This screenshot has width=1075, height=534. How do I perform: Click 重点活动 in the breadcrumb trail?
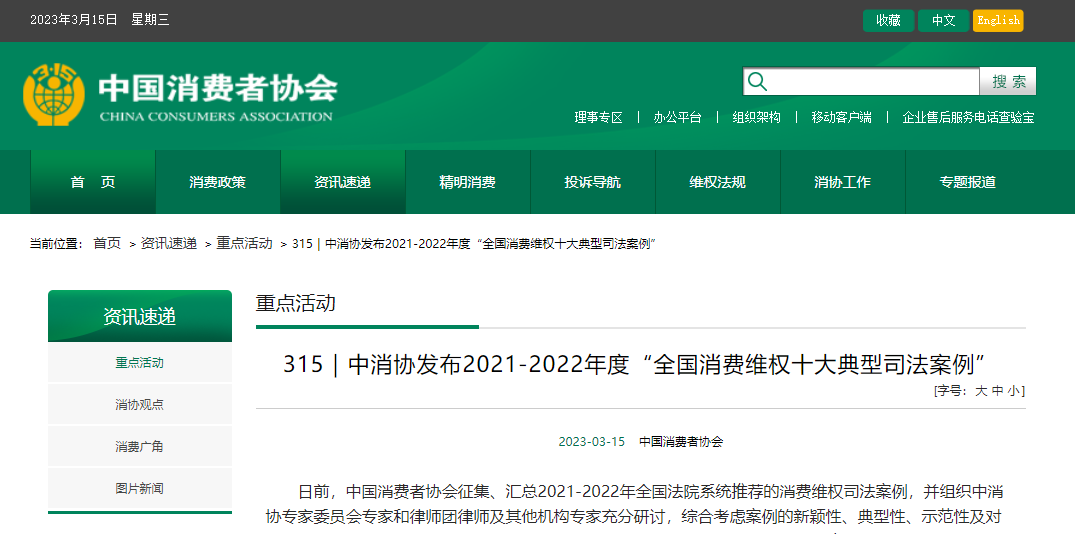coord(244,243)
